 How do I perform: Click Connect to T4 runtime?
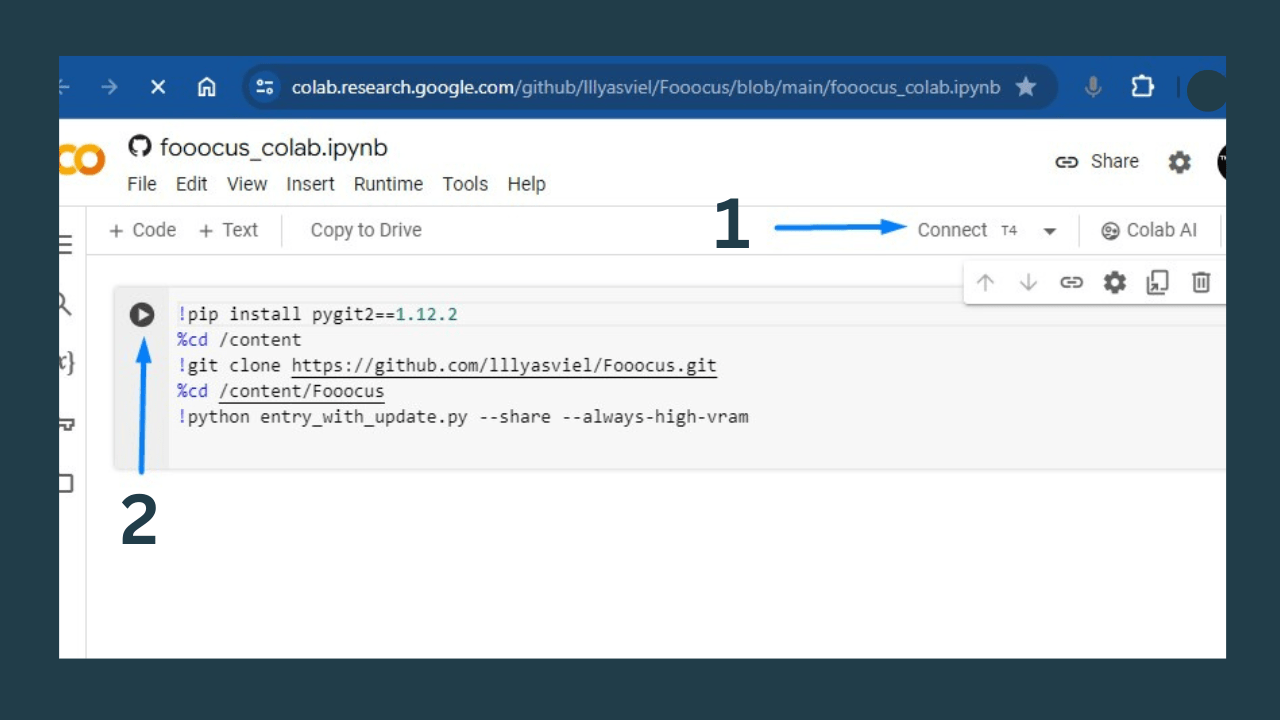point(967,230)
